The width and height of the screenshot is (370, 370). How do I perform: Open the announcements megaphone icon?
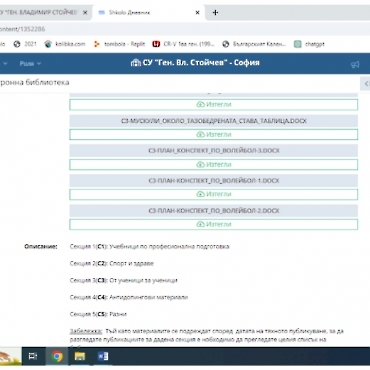(x=355, y=64)
